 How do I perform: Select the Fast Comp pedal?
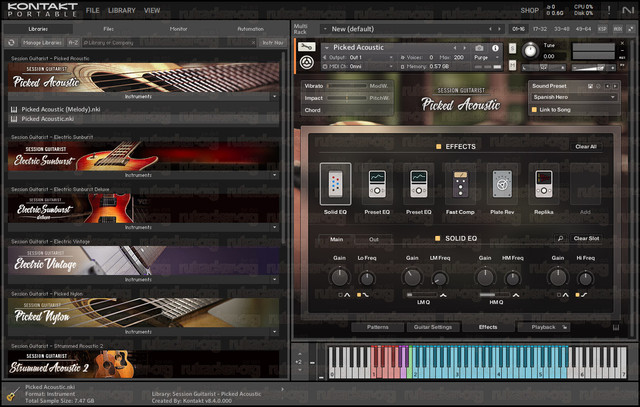pos(460,184)
